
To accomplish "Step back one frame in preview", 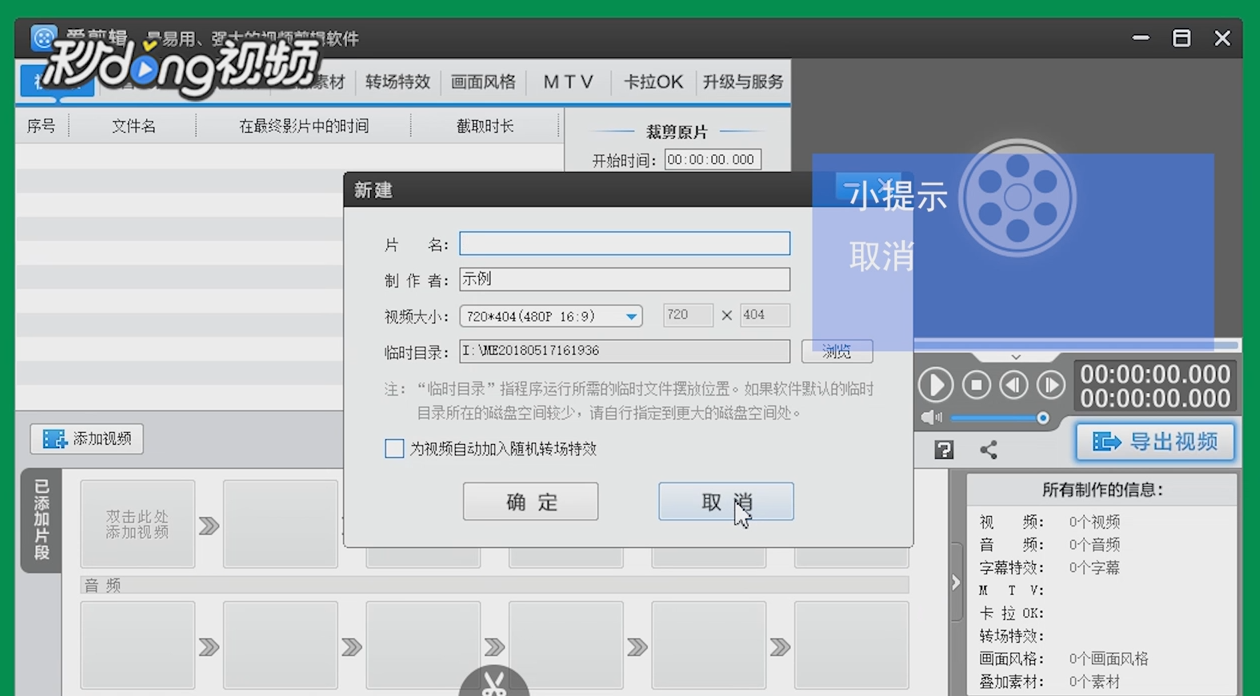I will pos(1014,385).
